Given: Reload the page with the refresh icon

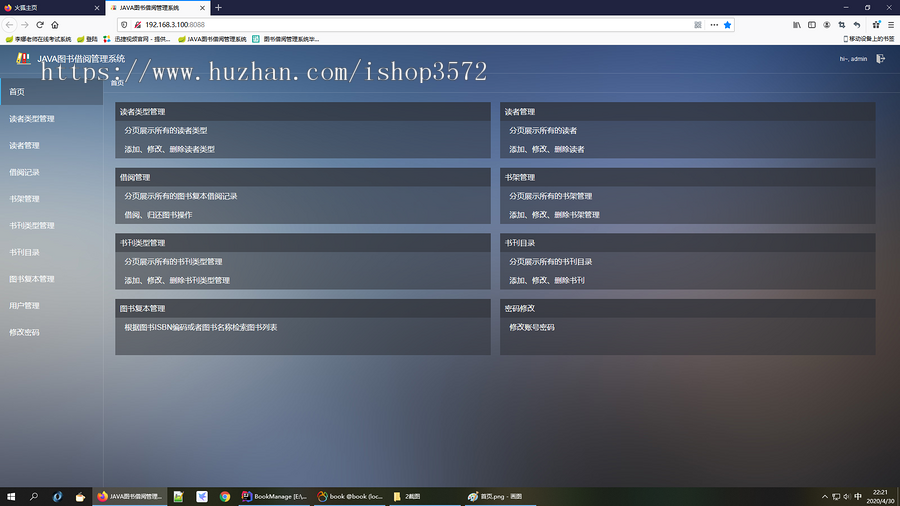Looking at the screenshot, I should click(40, 25).
